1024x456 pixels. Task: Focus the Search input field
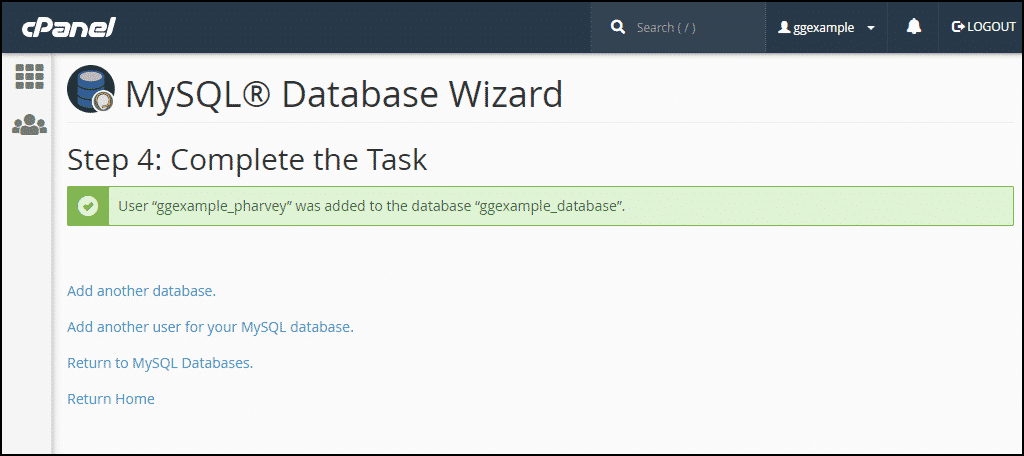pyautogui.click(x=690, y=27)
